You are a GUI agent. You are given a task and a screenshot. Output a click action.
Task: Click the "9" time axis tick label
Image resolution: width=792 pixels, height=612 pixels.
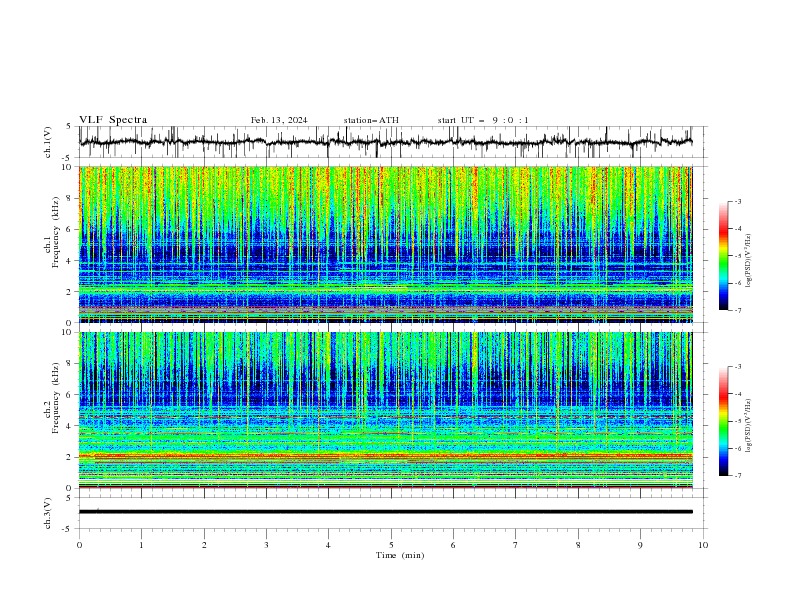[x=640, y=545]
